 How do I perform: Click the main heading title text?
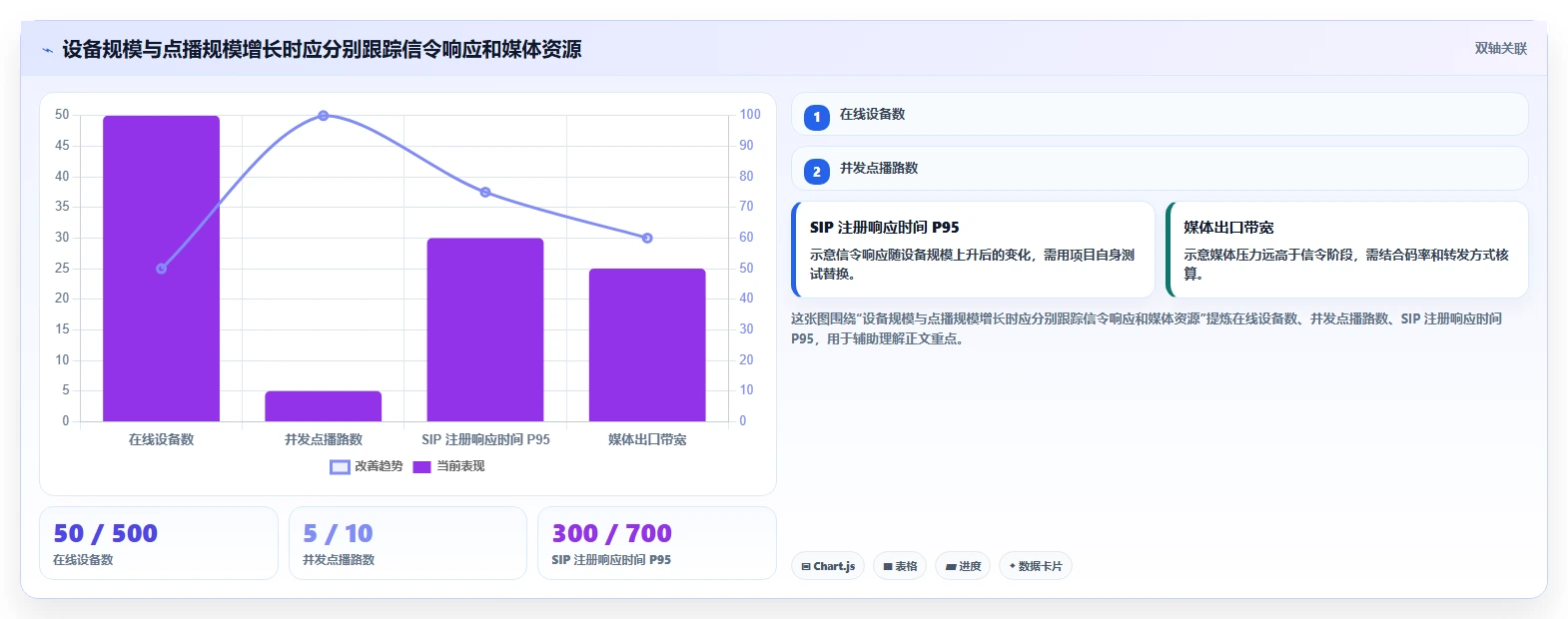[322, 49]
